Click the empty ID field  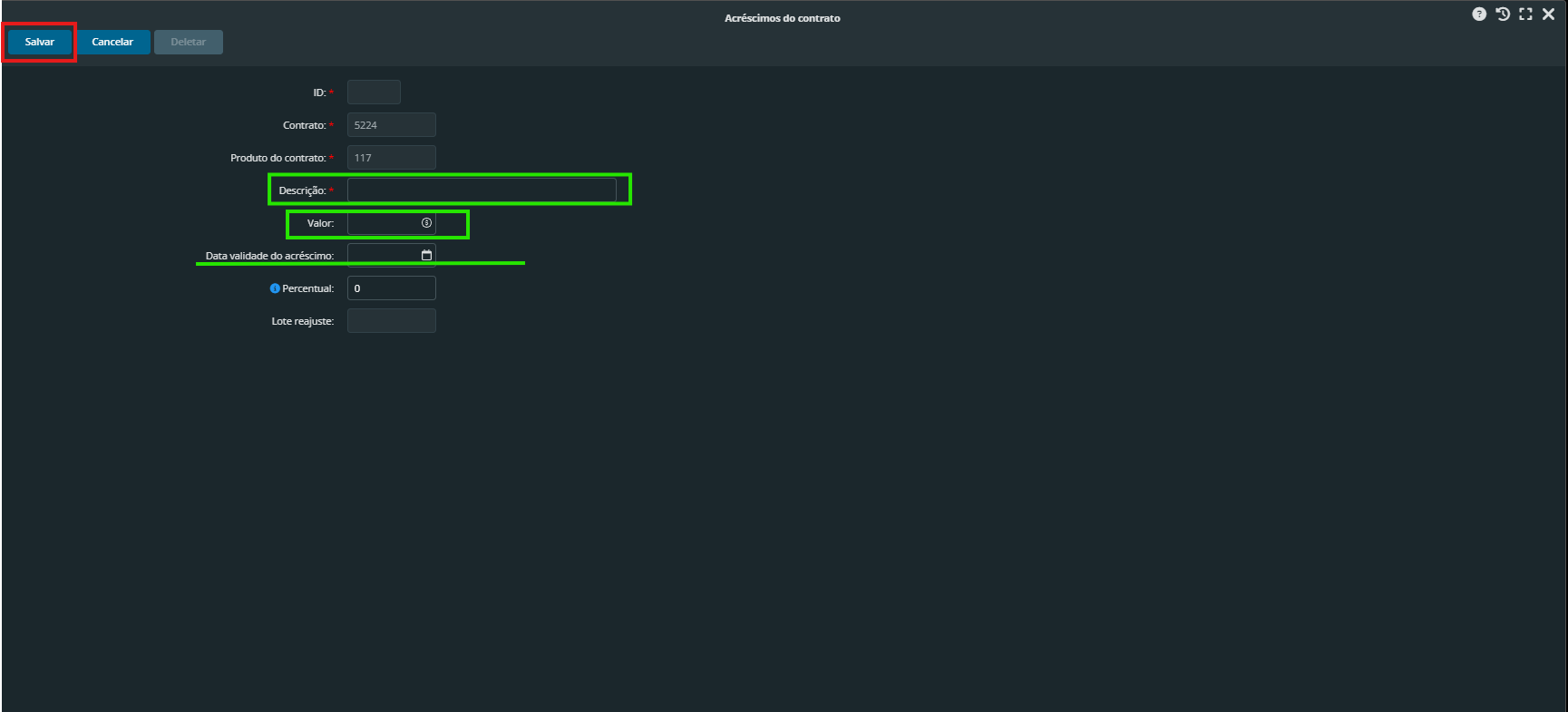(x=374, y=93)
